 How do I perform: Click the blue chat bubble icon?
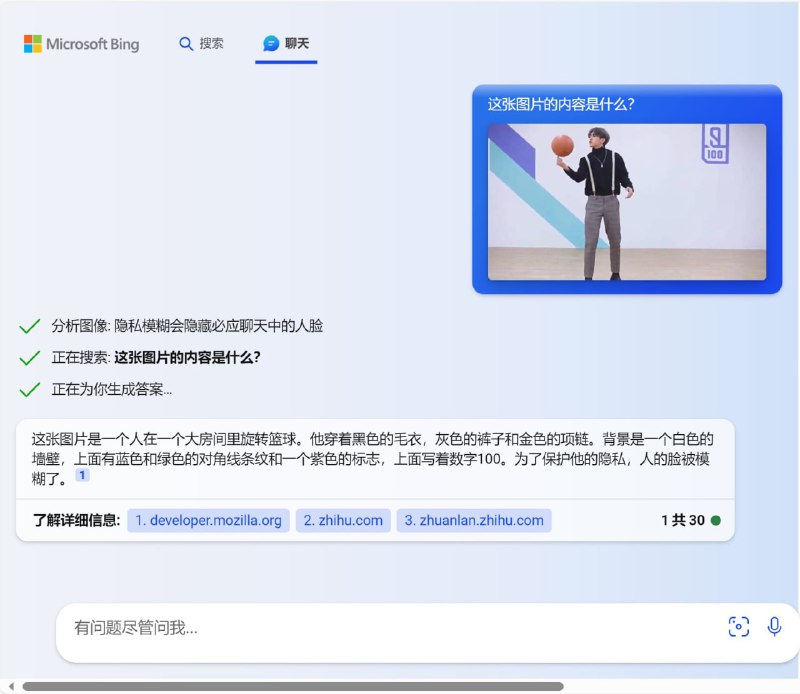tap(271, 44)
